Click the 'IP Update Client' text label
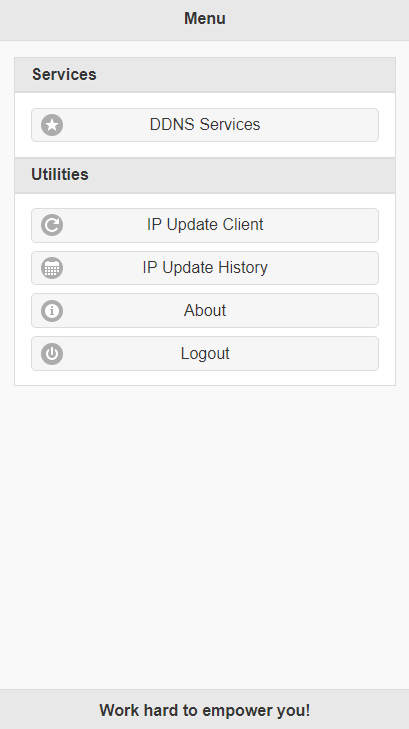409x729 pixels. click(205, 225)
